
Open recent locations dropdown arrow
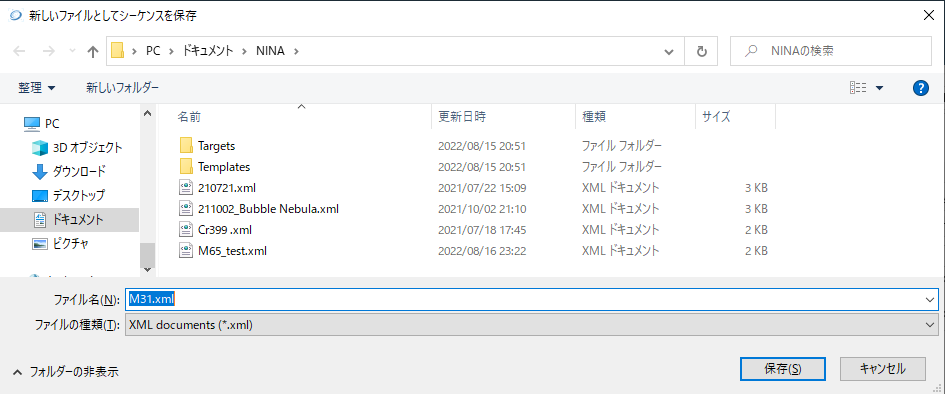[x=73, y=52]
